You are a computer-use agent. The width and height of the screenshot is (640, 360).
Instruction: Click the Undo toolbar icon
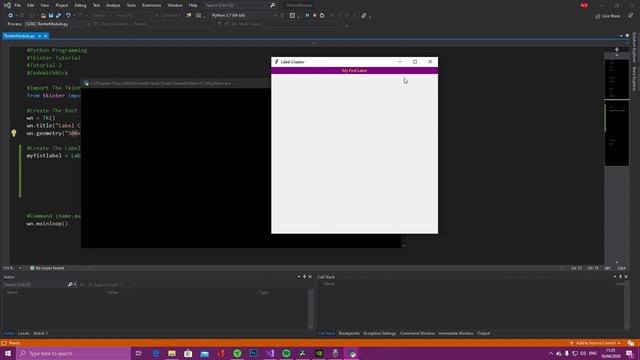click(x=68, y=16)
